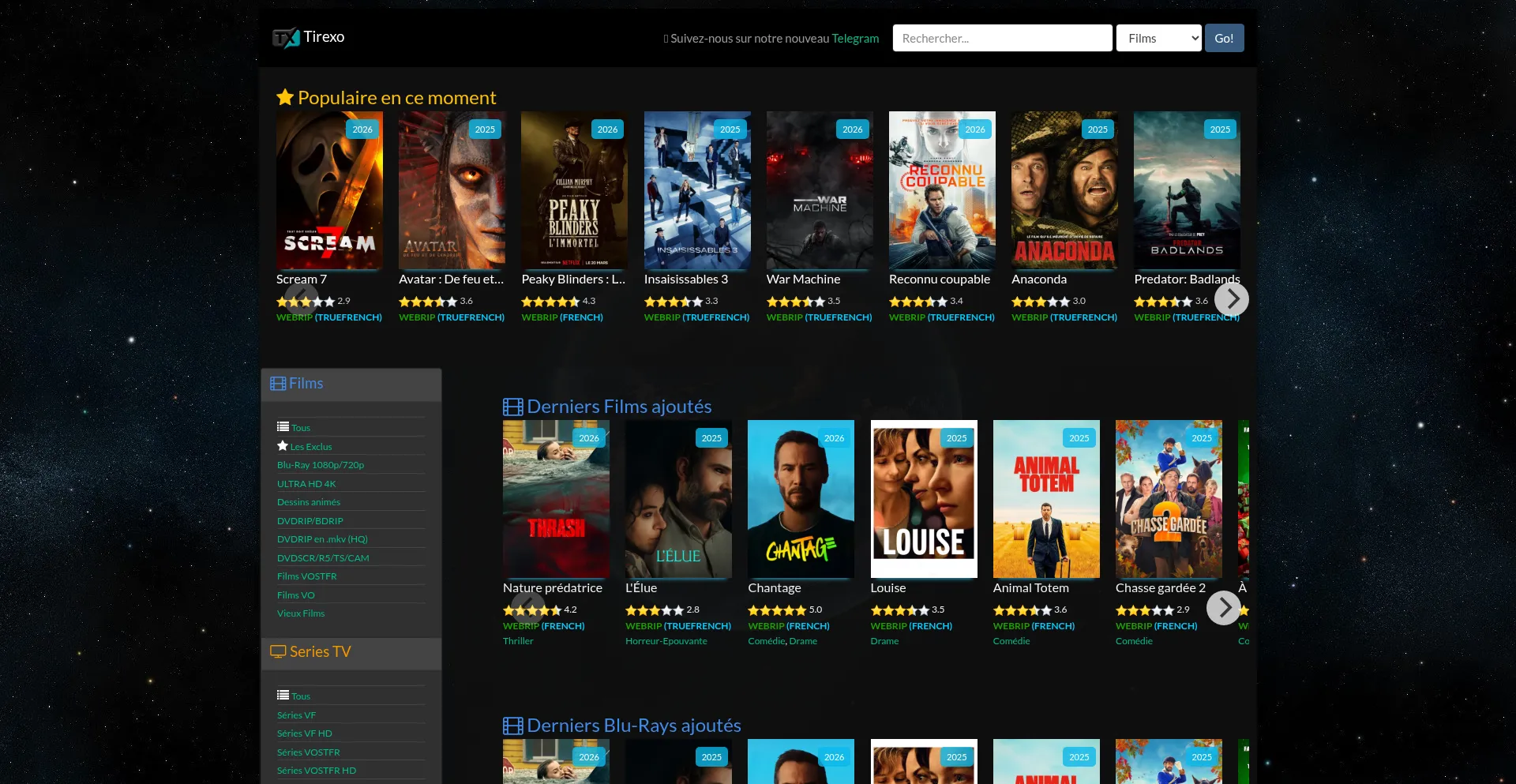Click the film icon in Films sidebar header
Image resolution: width=1516 pixels, height=784 pixels.
coord(278,384)
